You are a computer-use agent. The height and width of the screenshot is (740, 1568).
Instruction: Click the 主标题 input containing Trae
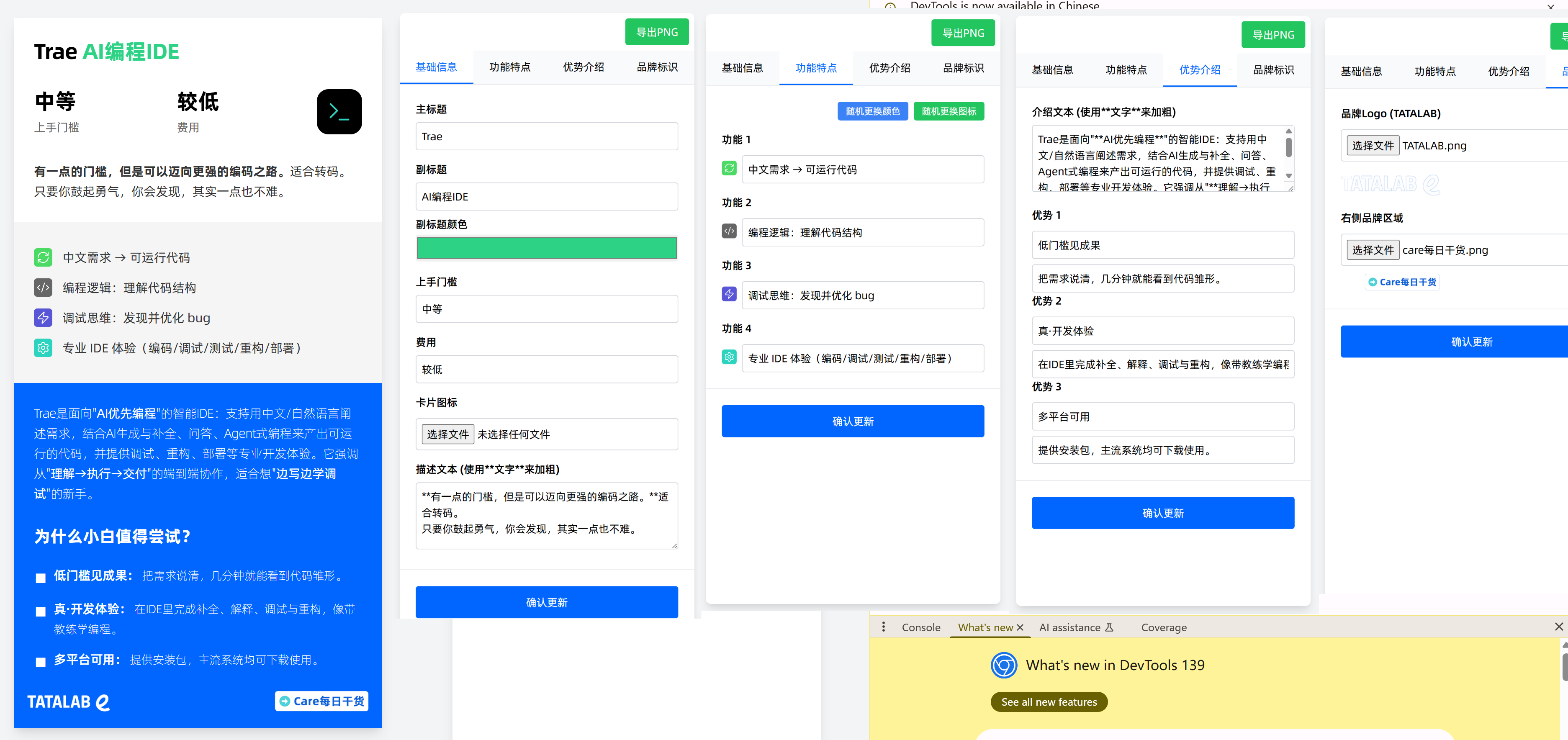click(547, 136)
